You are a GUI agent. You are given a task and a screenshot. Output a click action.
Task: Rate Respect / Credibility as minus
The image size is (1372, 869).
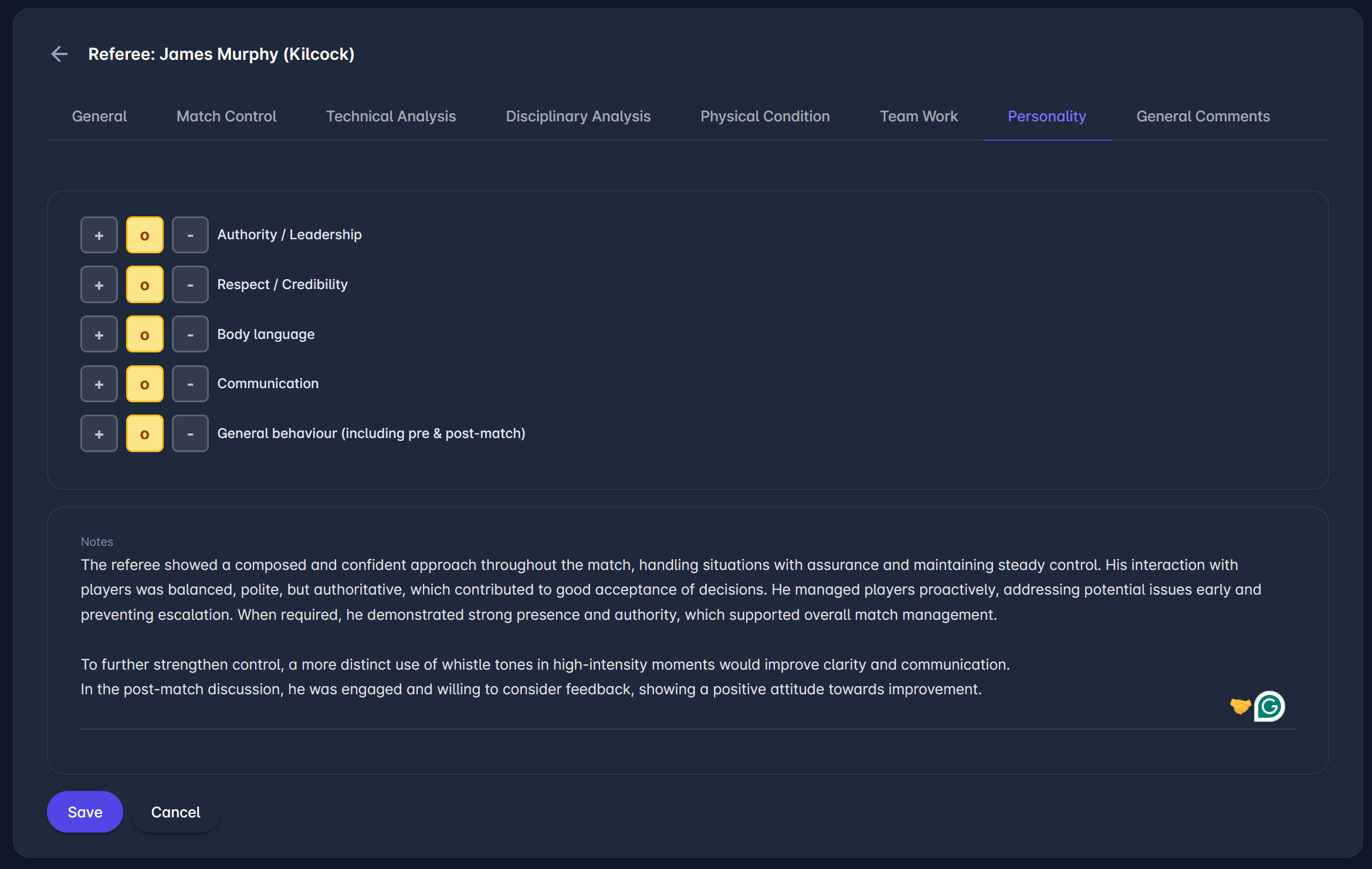click(x=190, y=285)
